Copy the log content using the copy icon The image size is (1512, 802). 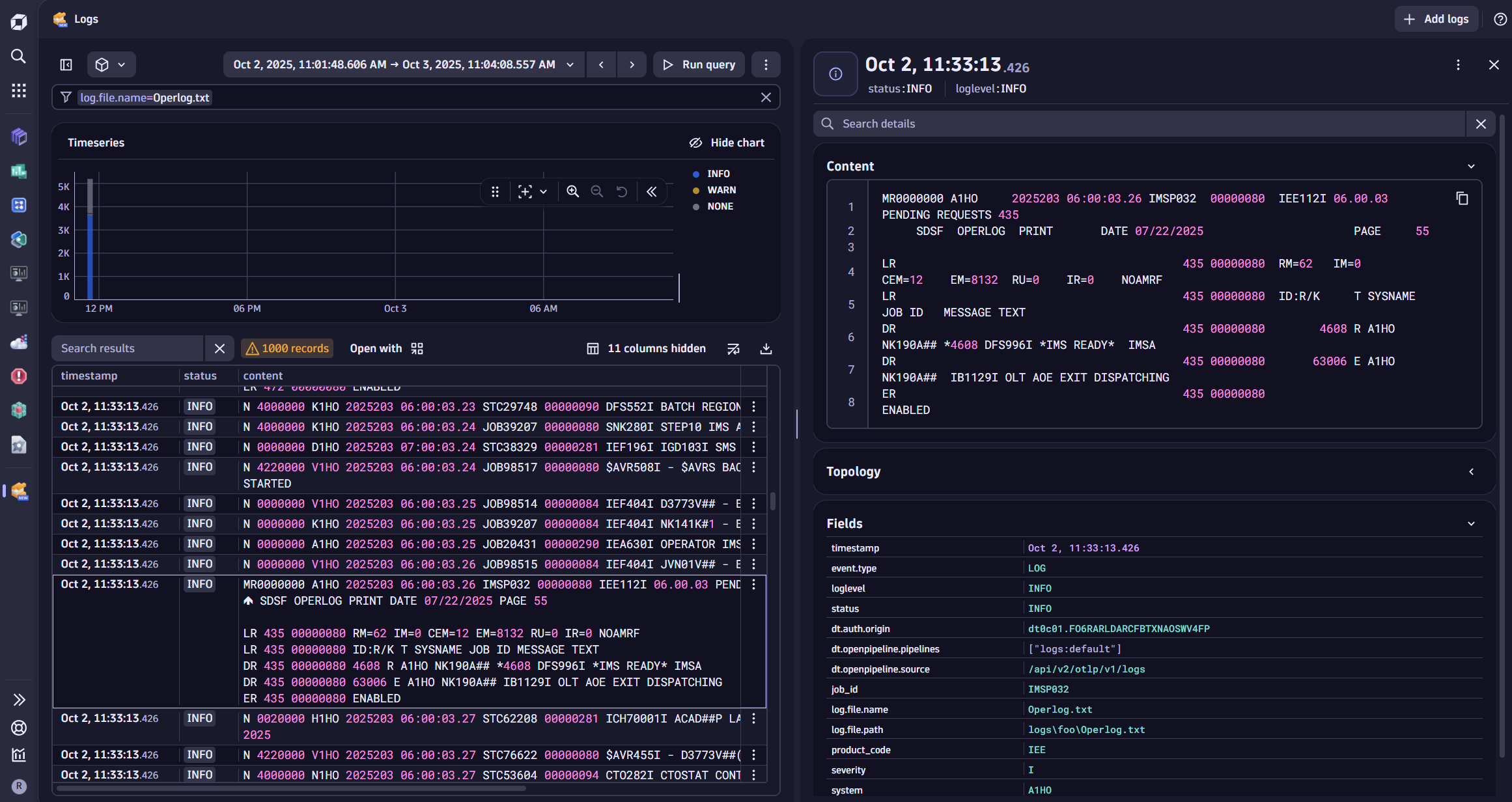point(1462,198)
